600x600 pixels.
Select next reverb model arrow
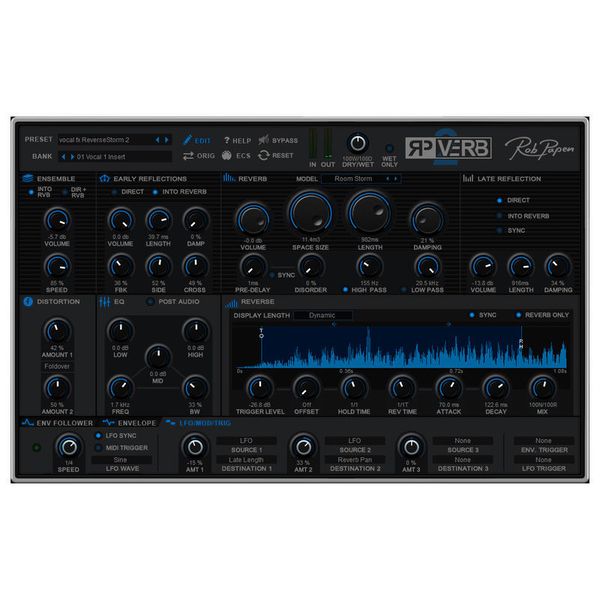[x=396, y=179]
